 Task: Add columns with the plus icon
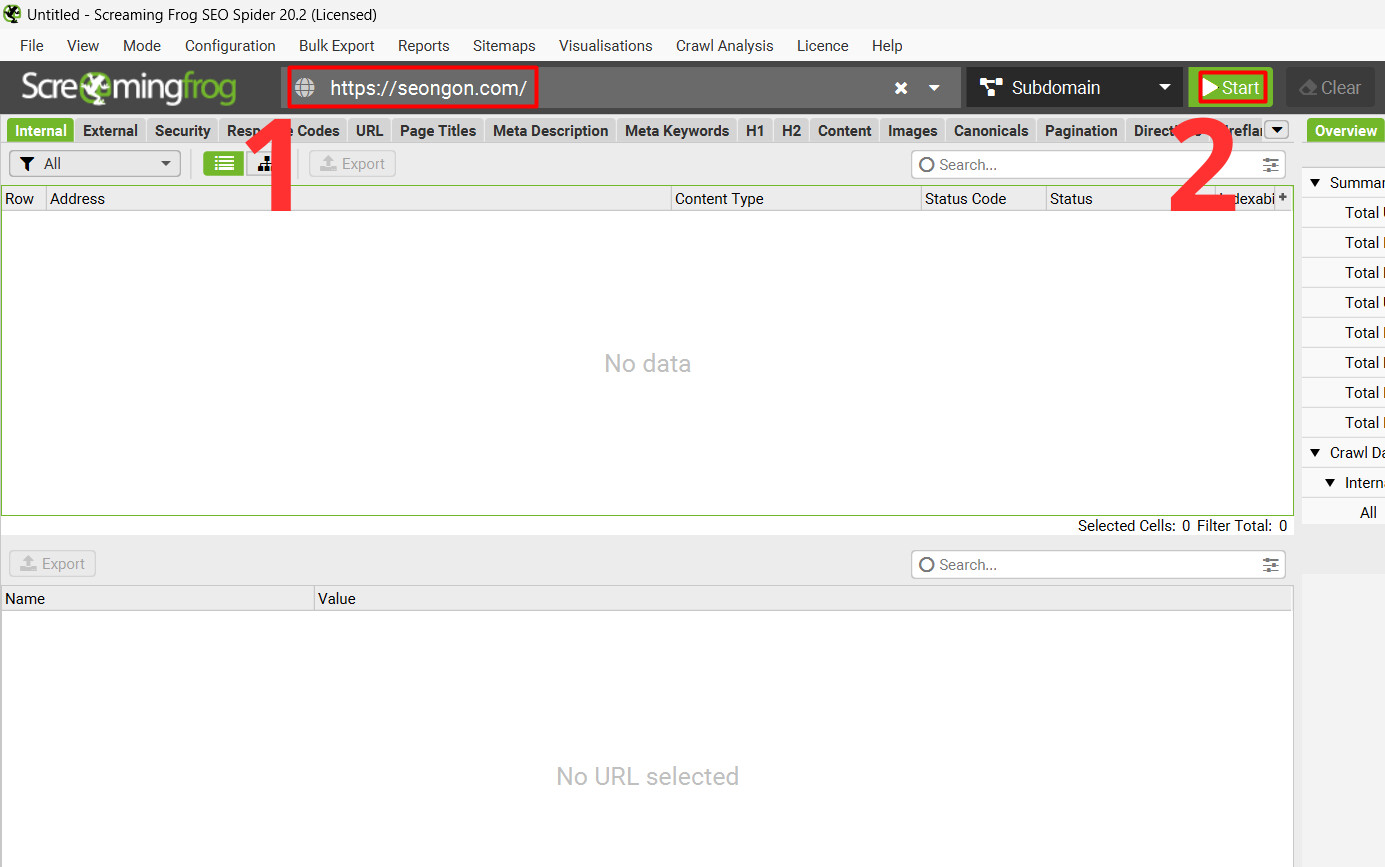[x=1283, y=198]
